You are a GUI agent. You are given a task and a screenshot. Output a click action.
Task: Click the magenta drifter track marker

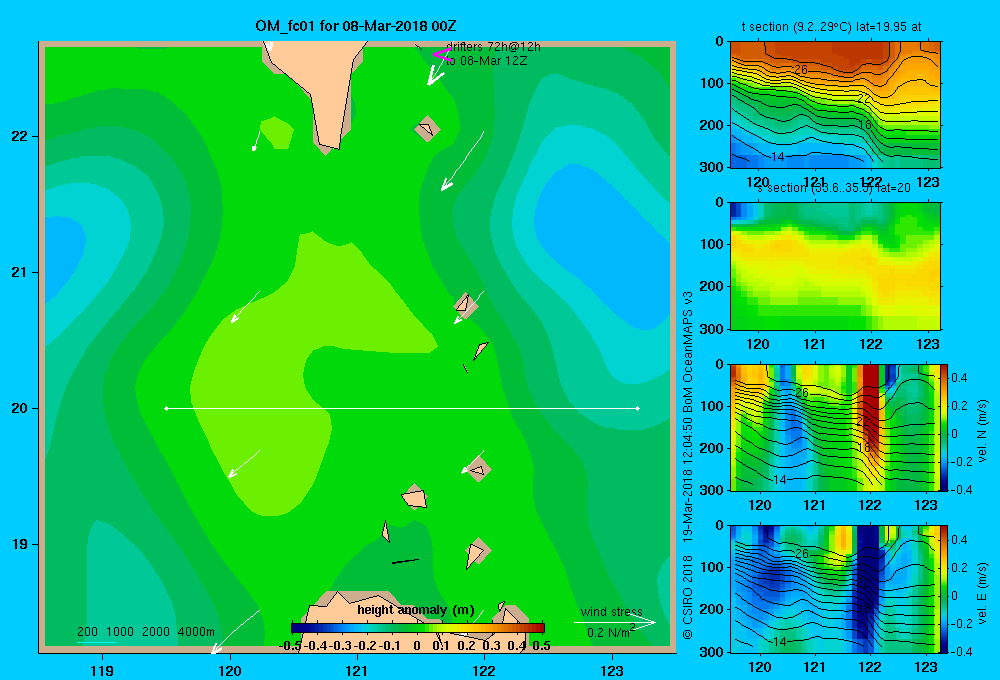[442, 55]
